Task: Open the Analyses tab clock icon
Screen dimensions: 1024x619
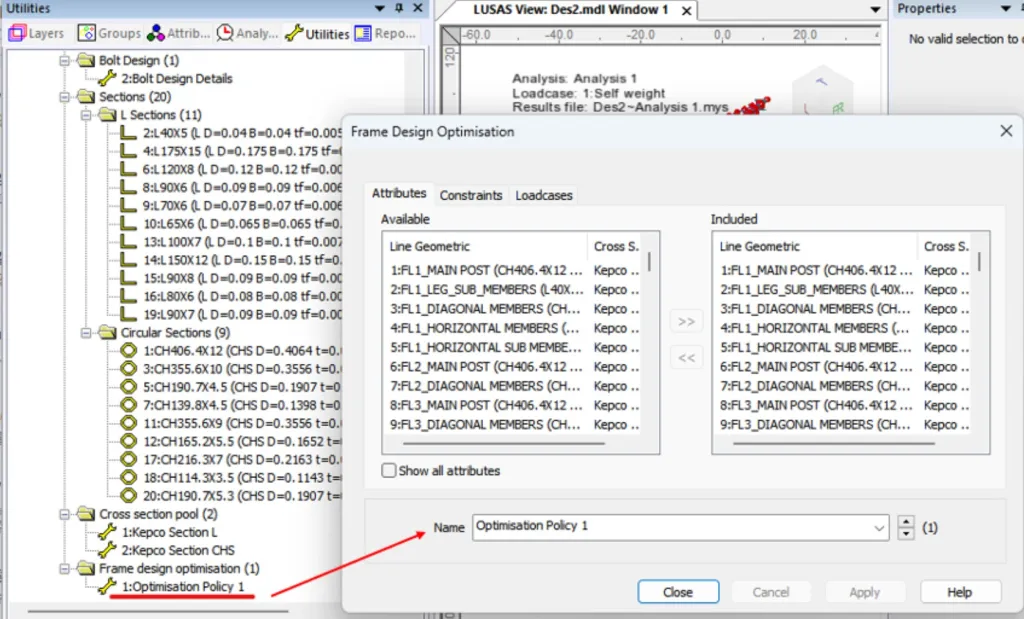Action: point(225,33)
